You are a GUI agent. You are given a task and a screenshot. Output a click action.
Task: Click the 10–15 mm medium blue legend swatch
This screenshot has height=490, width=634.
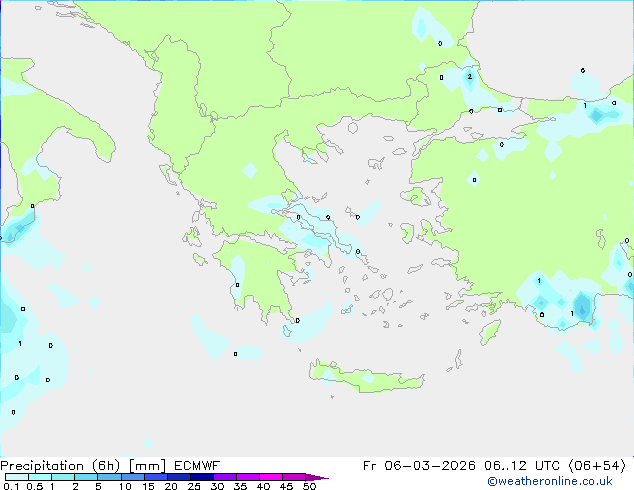(x=133, y=477)
